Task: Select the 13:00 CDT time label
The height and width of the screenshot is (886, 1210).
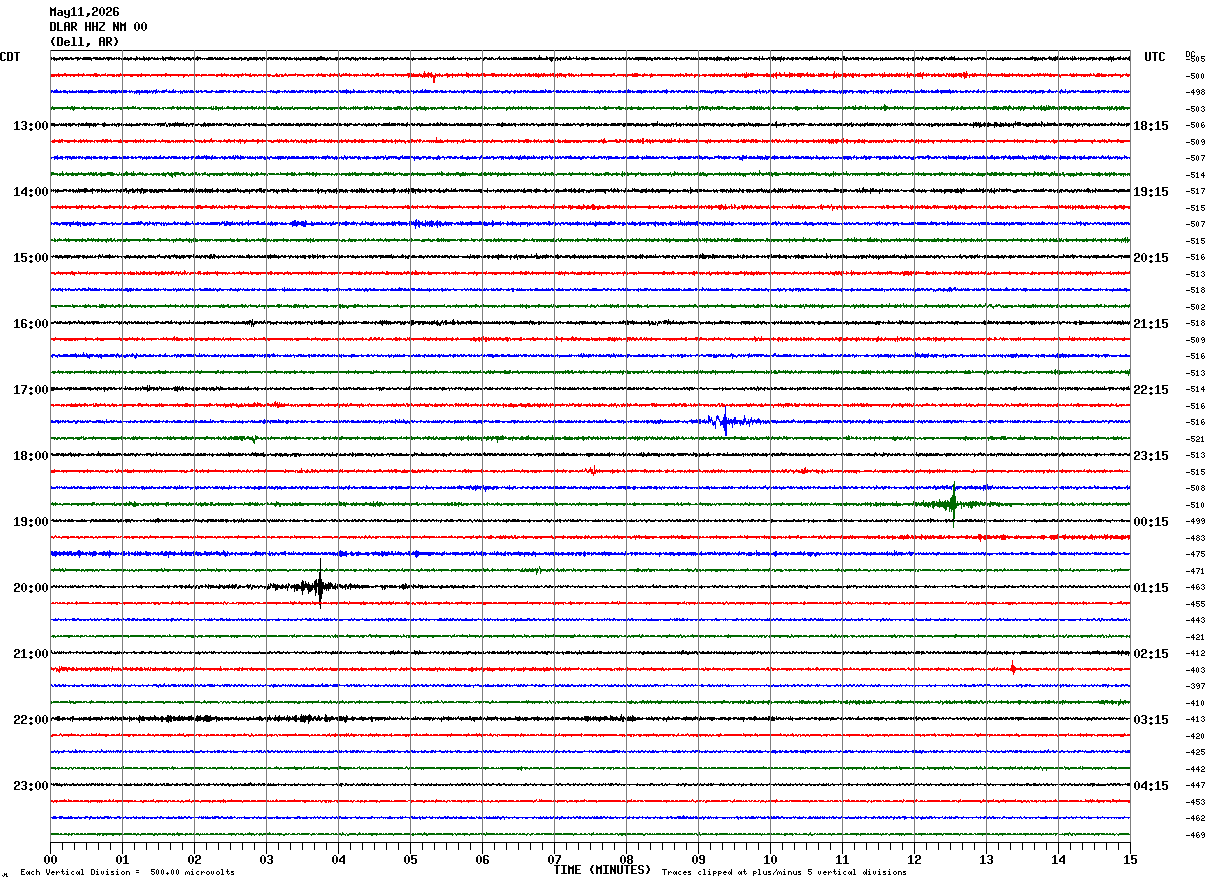Action: click(x=31, y=126)
